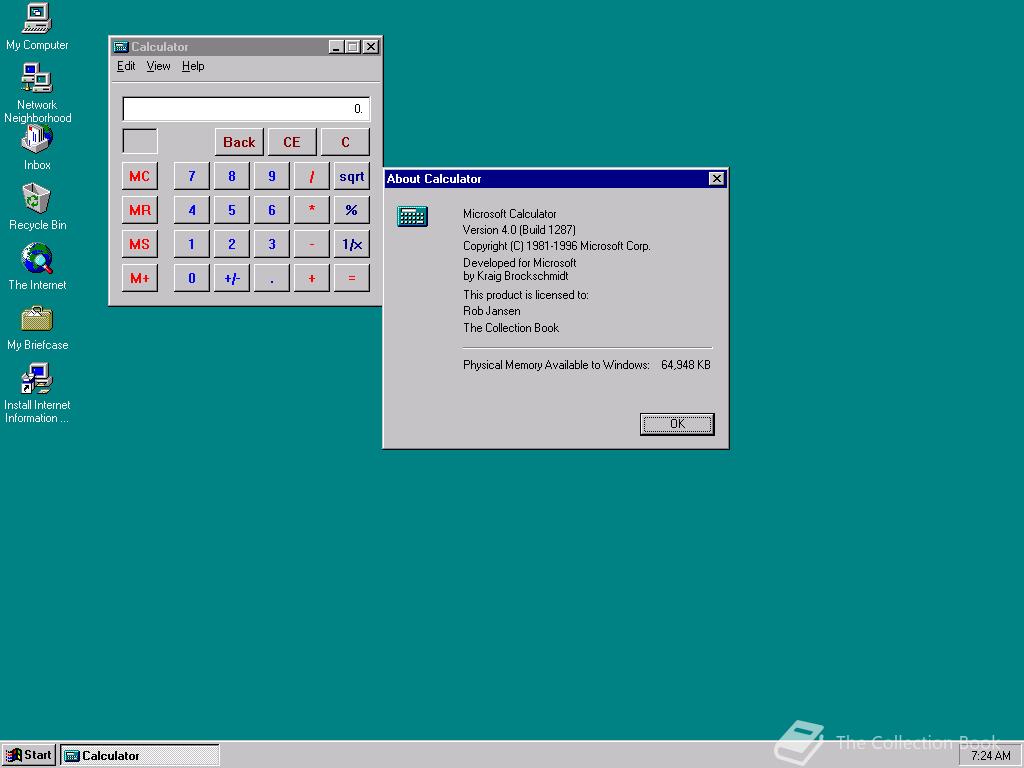
Task: Click the memory indicator box
Action: tap(140, 142)
